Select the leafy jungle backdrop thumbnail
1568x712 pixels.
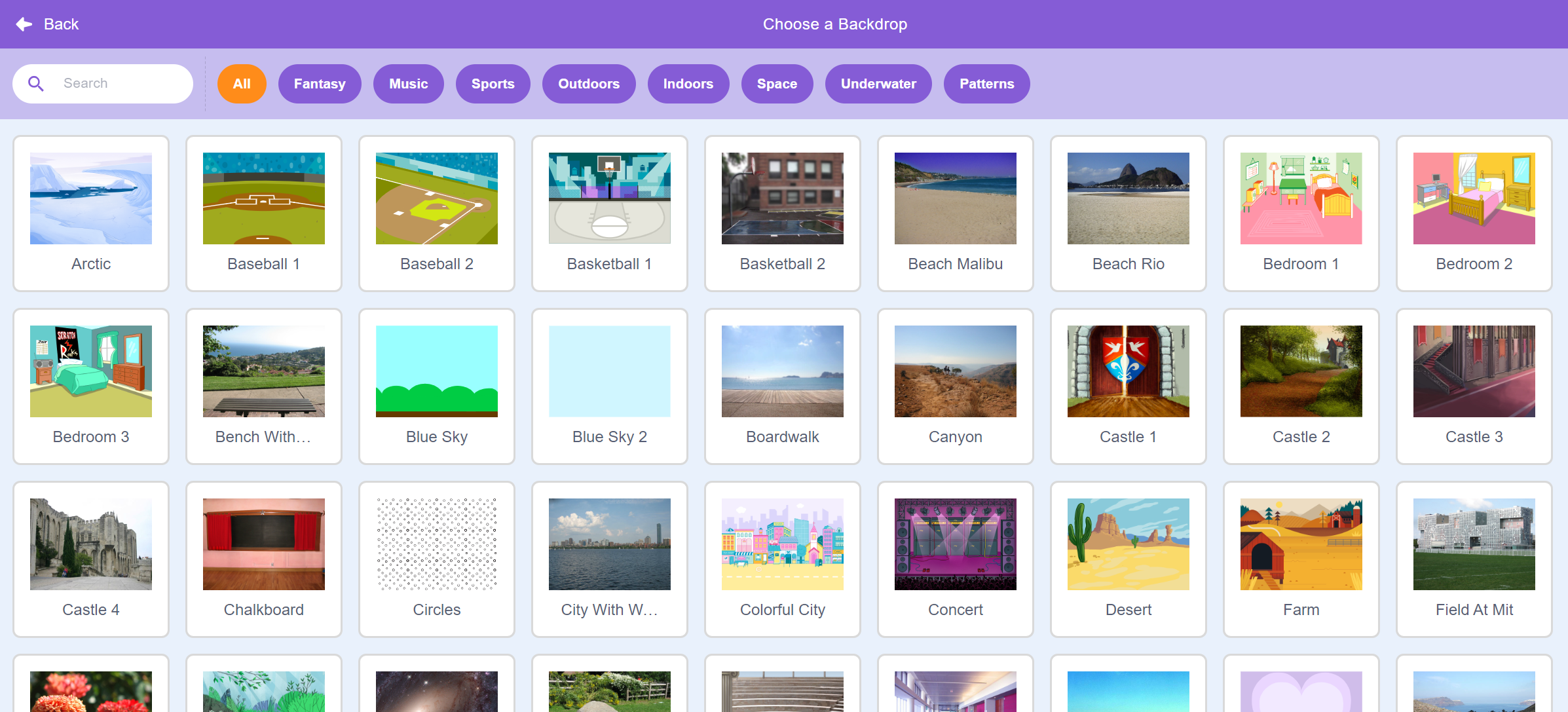(x=264, y=690)
